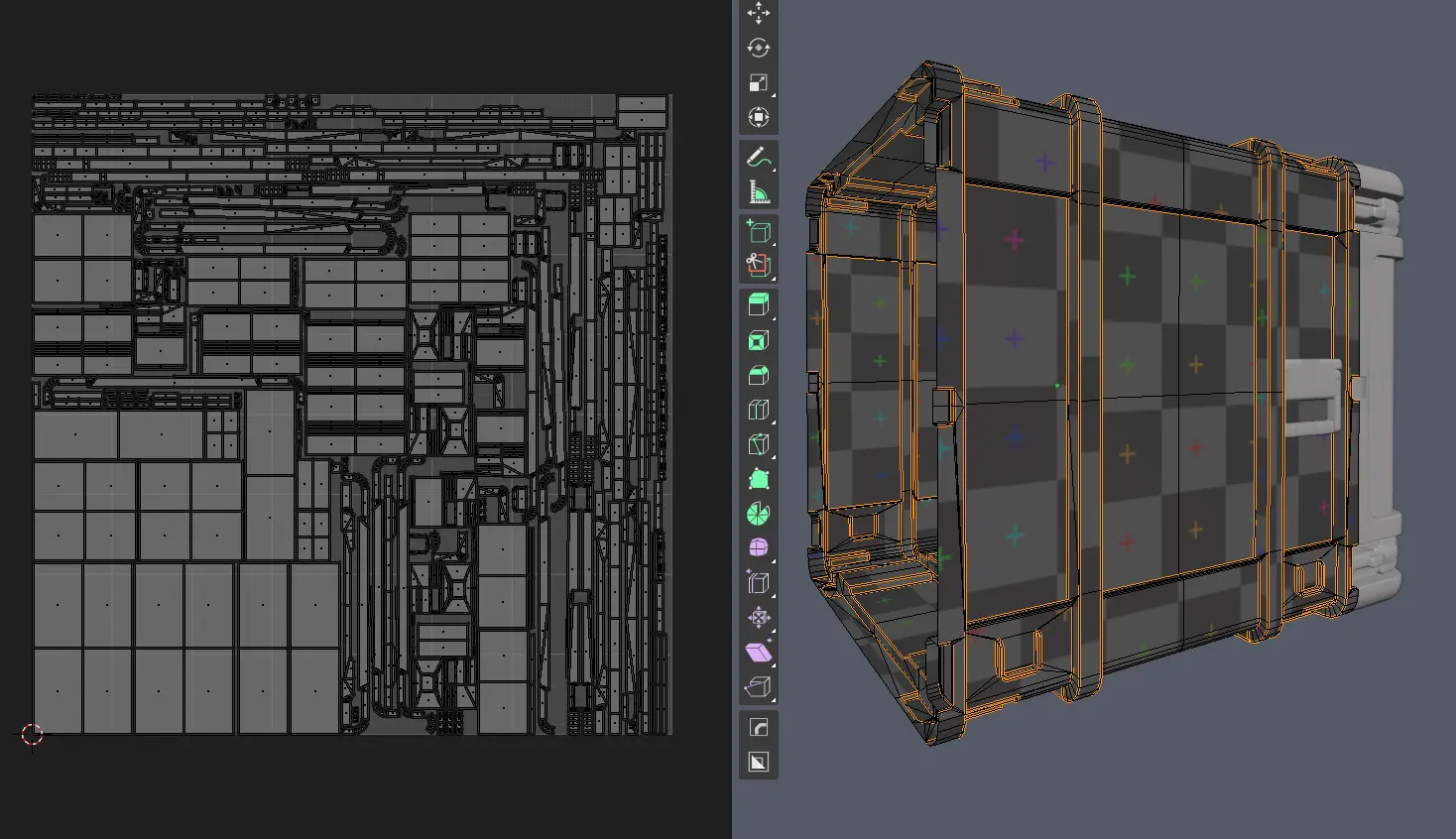This screenshot has height=839, width=1456.
Task: Pick the Poly Build tool
Action: [x=758, y=479]
